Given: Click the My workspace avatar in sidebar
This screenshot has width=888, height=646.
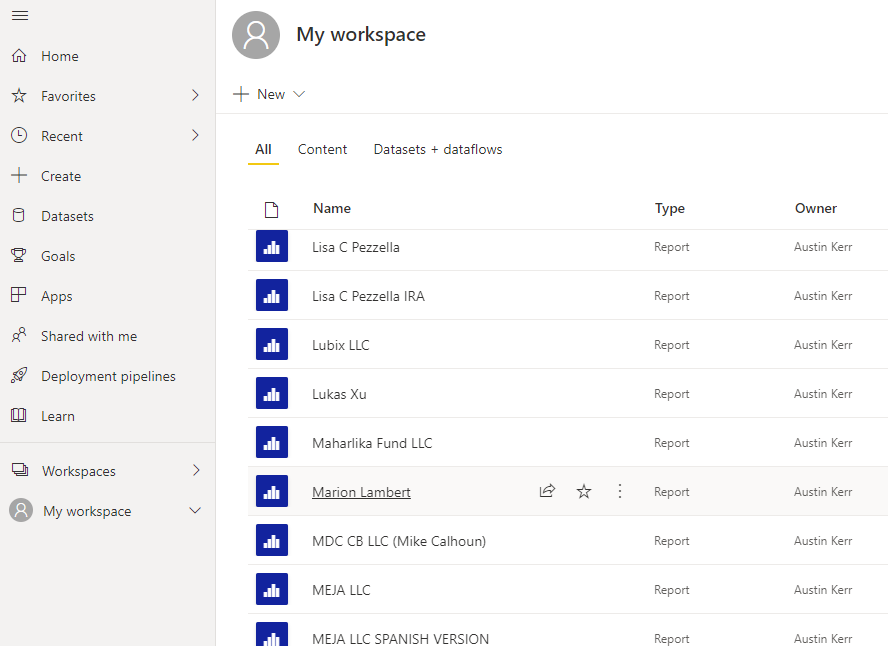Looking at the screenshot, I should coord(21,510).
